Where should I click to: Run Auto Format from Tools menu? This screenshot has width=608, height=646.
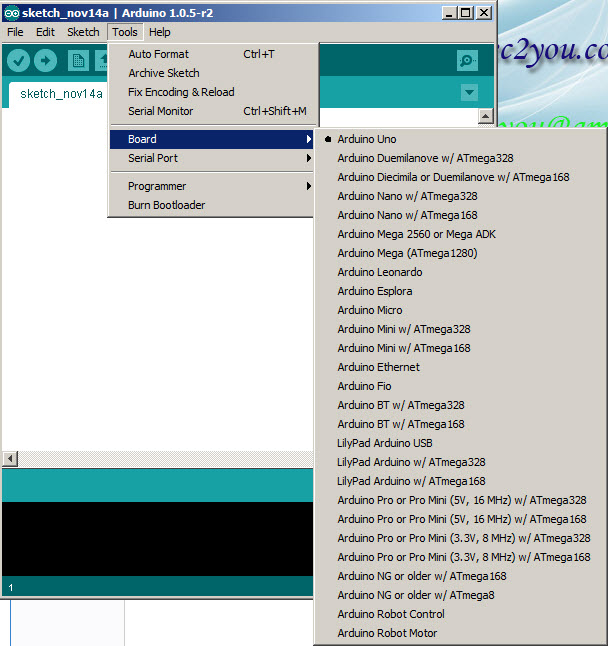[x=212, y=54]
